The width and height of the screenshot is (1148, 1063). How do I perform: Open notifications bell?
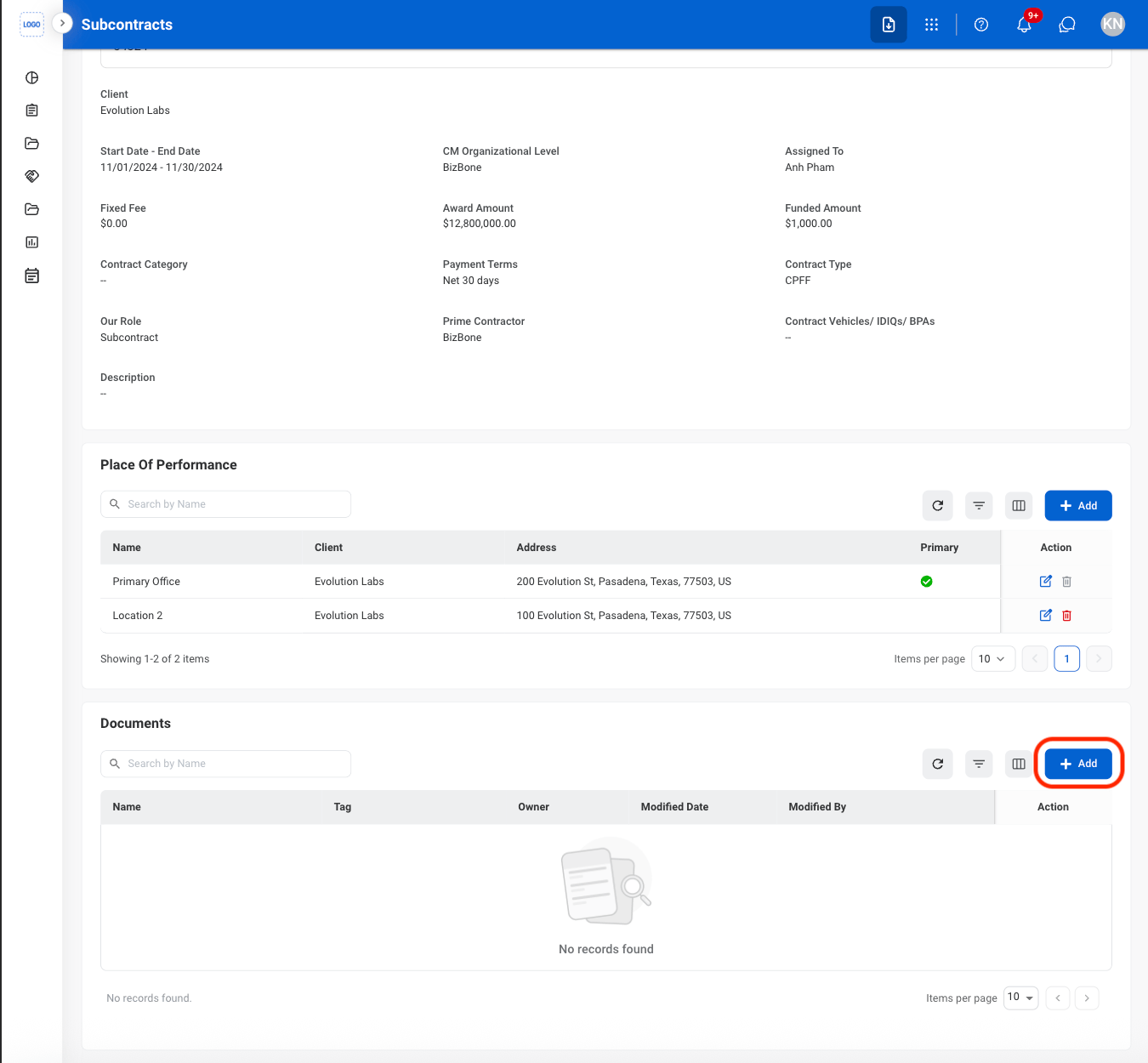click(x=1025, y=25)
